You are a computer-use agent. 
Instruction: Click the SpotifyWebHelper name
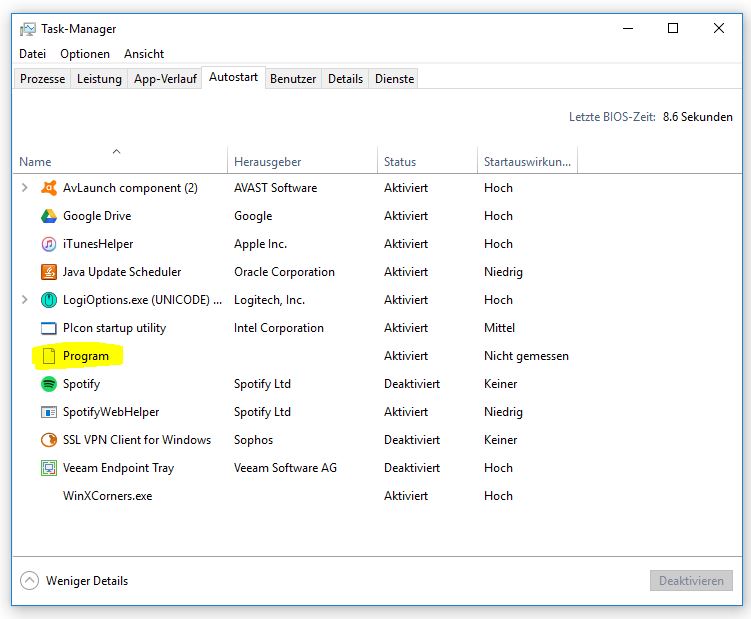[111, 412]
